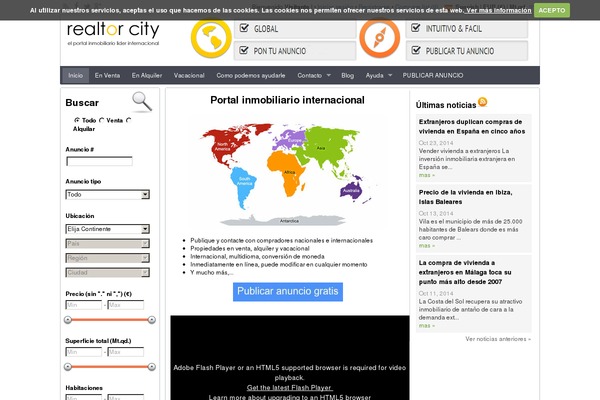The height and width of the screenshot is (400, 600).
Task: Click the Superficie total Max field
Action: (126, 352)
